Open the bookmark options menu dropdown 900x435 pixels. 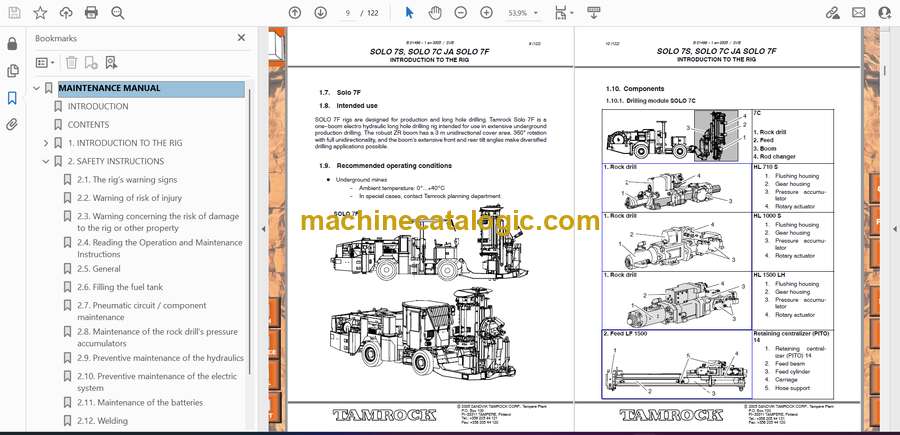45,62
